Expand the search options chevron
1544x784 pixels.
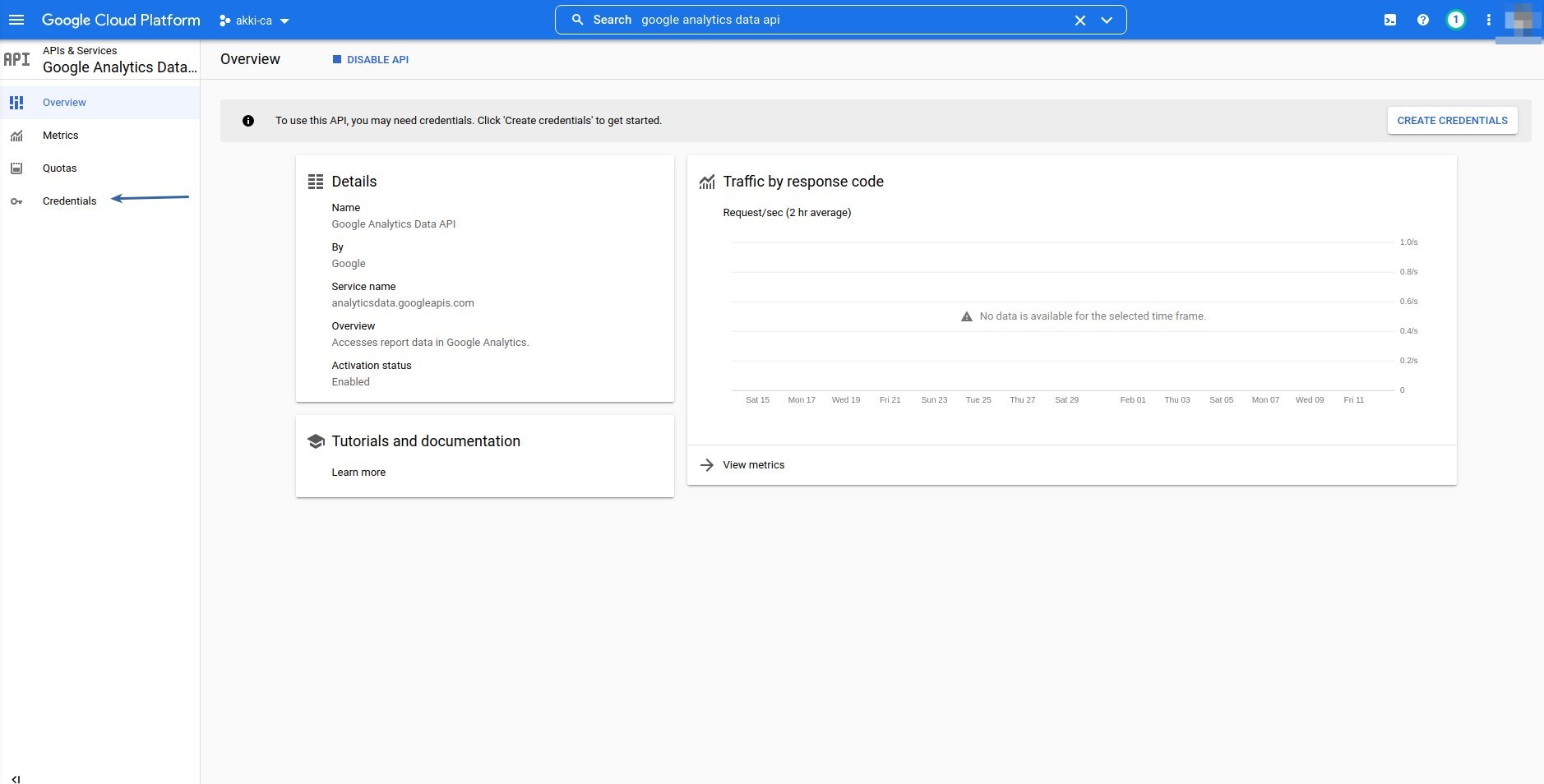coord(1107,20)
